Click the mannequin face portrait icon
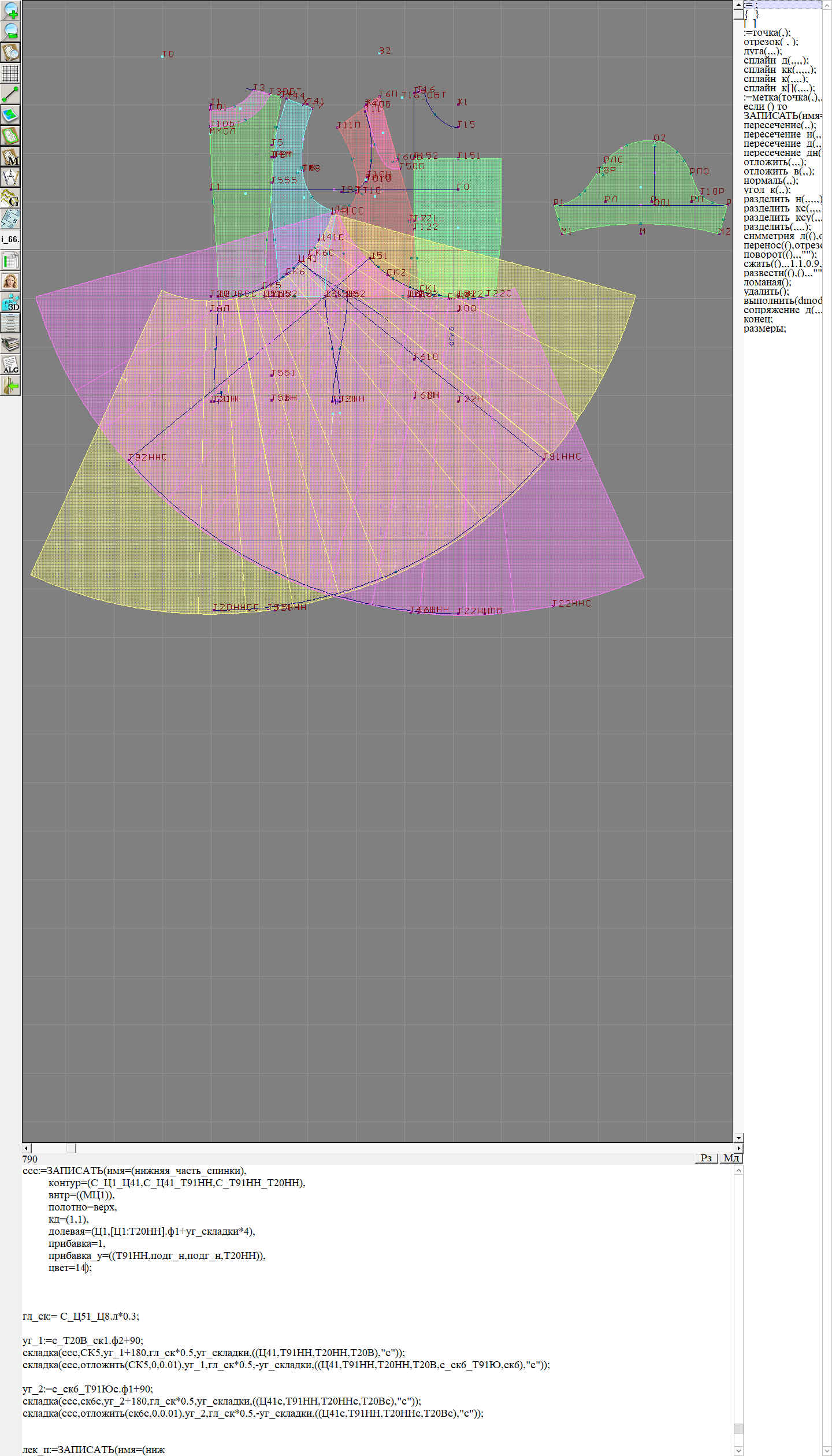 coord(10,281)
